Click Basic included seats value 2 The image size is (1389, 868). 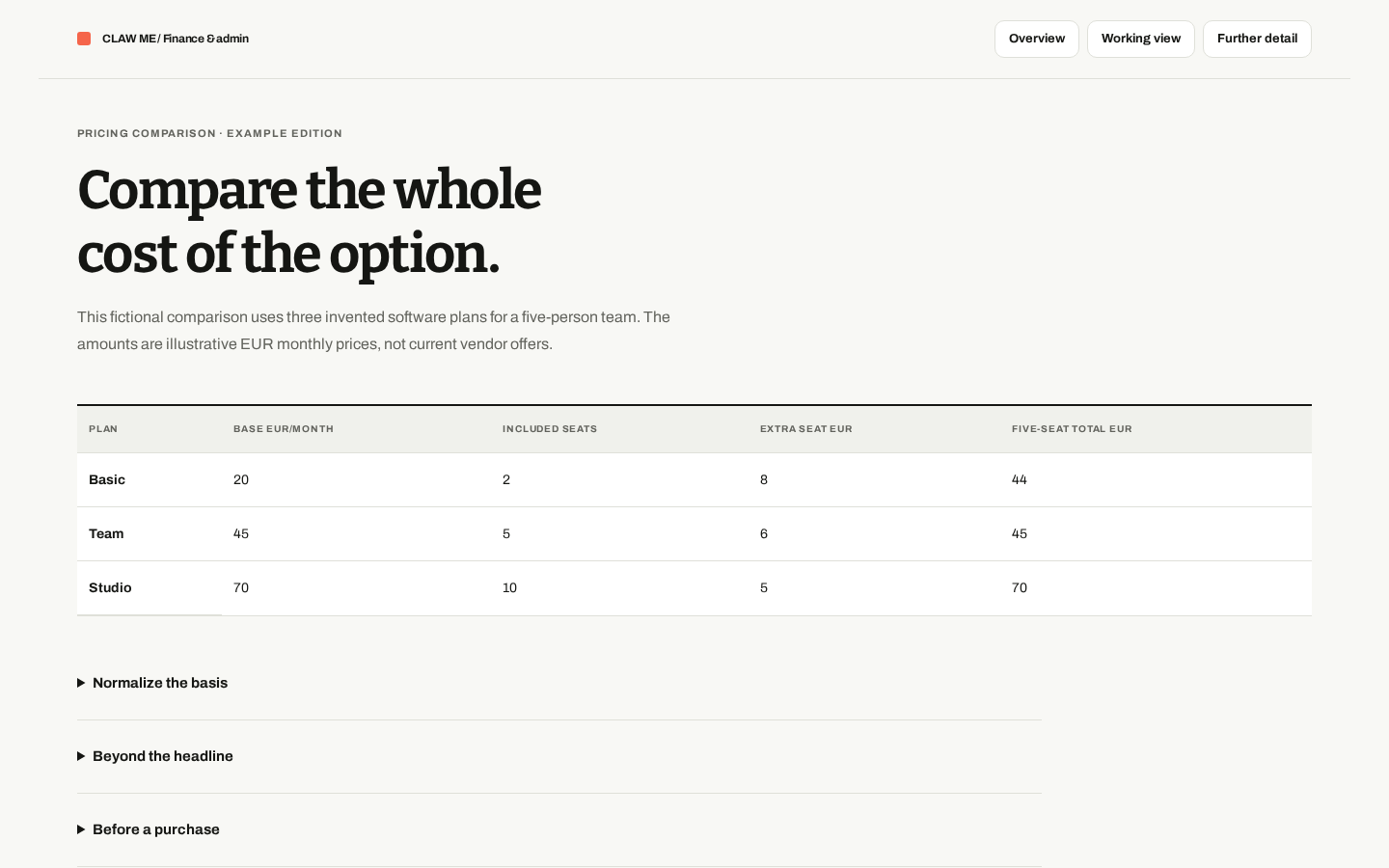506,479
